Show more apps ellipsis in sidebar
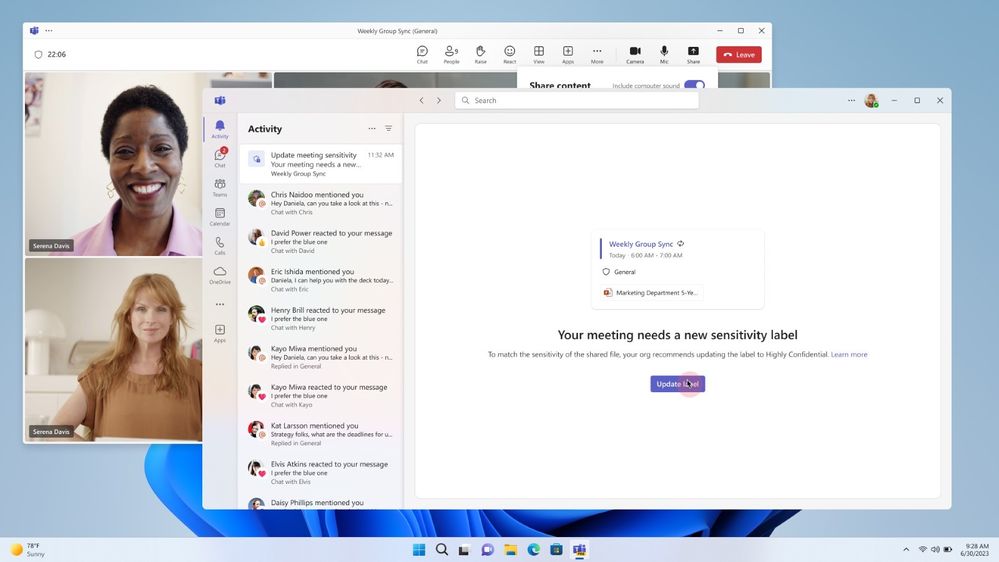 coord(220,305)
